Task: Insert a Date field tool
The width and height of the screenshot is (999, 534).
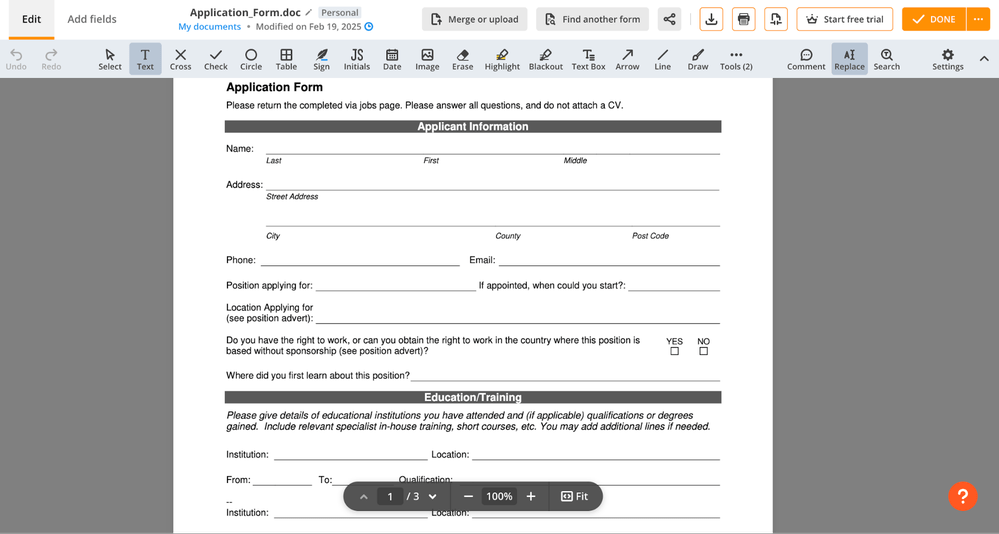Action: [392, 59]
